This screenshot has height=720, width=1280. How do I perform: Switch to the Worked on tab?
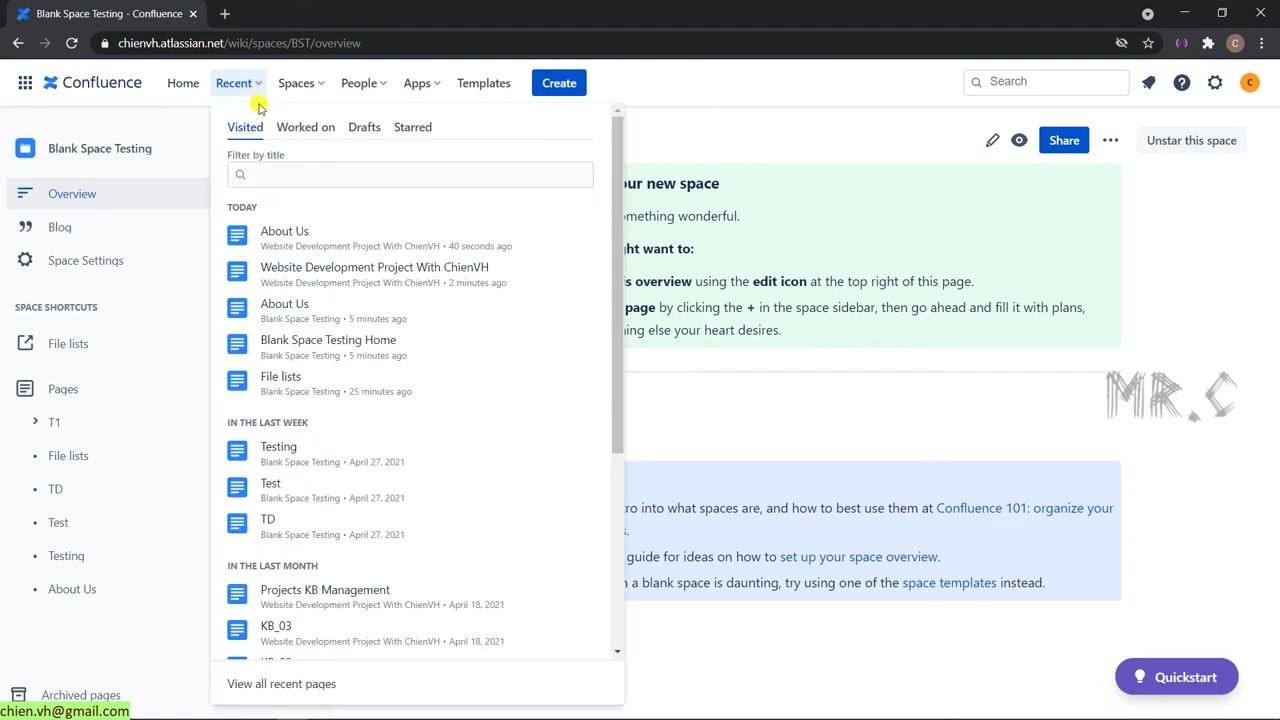[306, 127]
